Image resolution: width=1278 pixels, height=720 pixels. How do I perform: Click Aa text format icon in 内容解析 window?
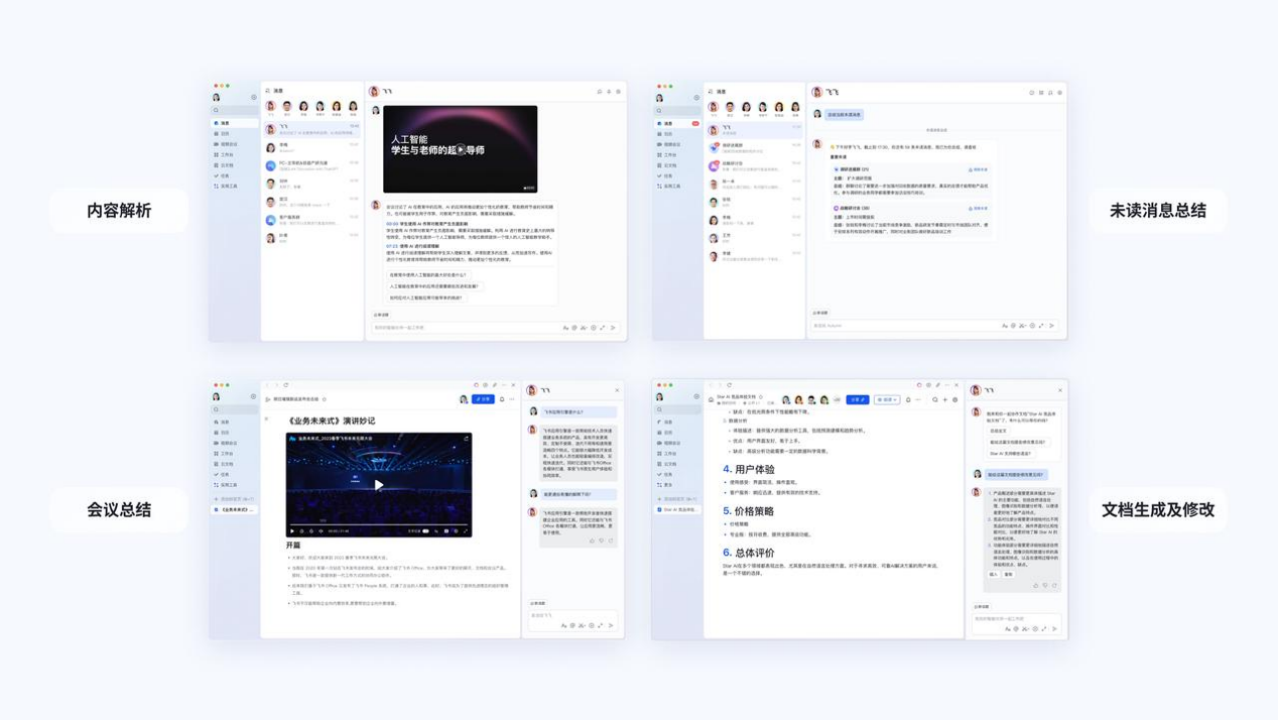point(565,328)
